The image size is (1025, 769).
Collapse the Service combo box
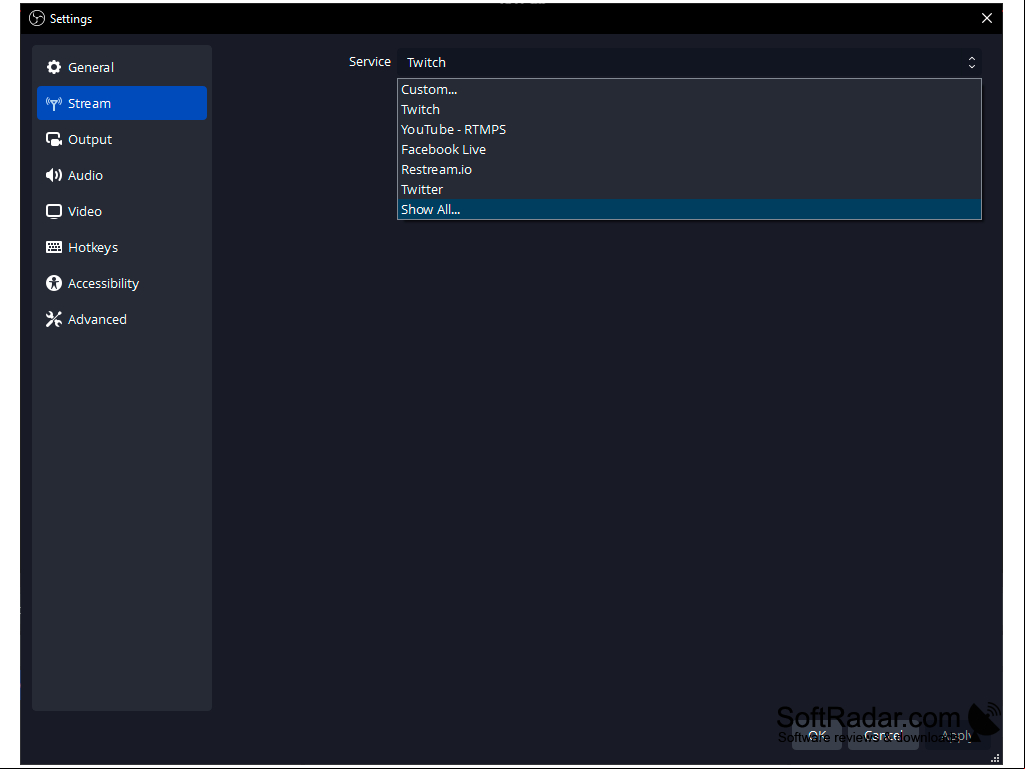click(689, 62)
